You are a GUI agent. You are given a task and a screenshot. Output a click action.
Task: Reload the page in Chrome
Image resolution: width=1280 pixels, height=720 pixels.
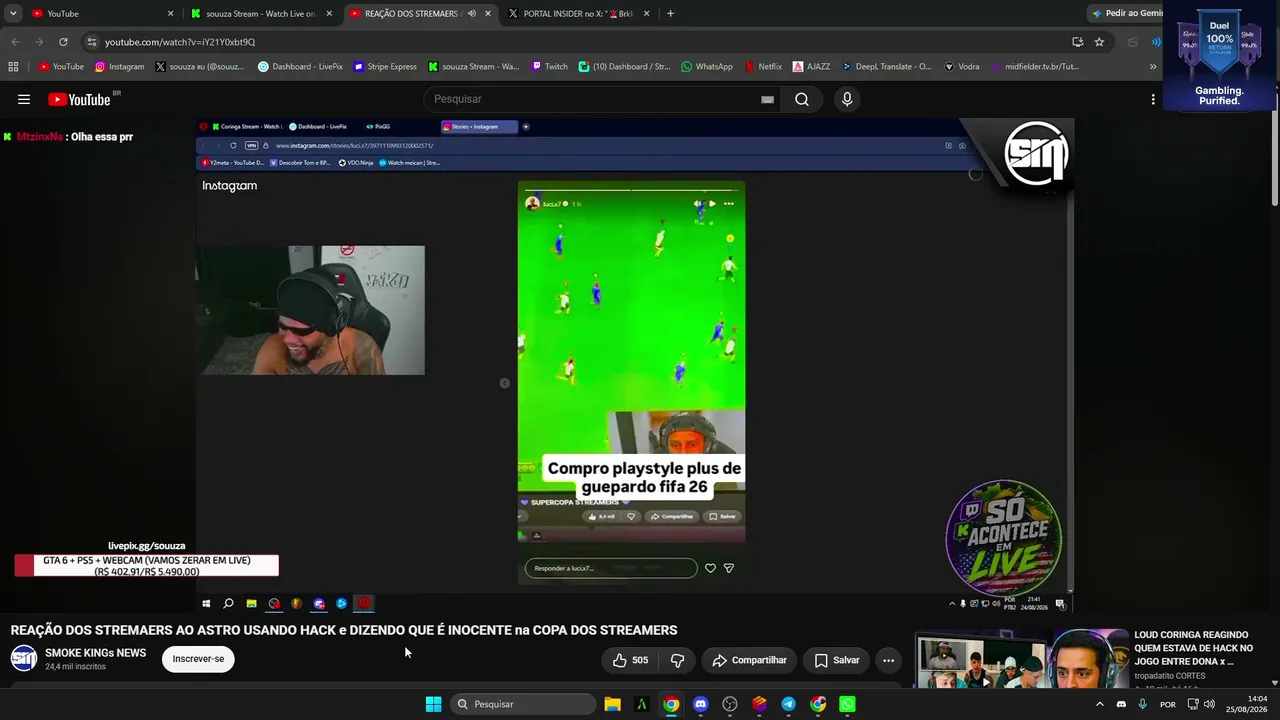(63, 42)
